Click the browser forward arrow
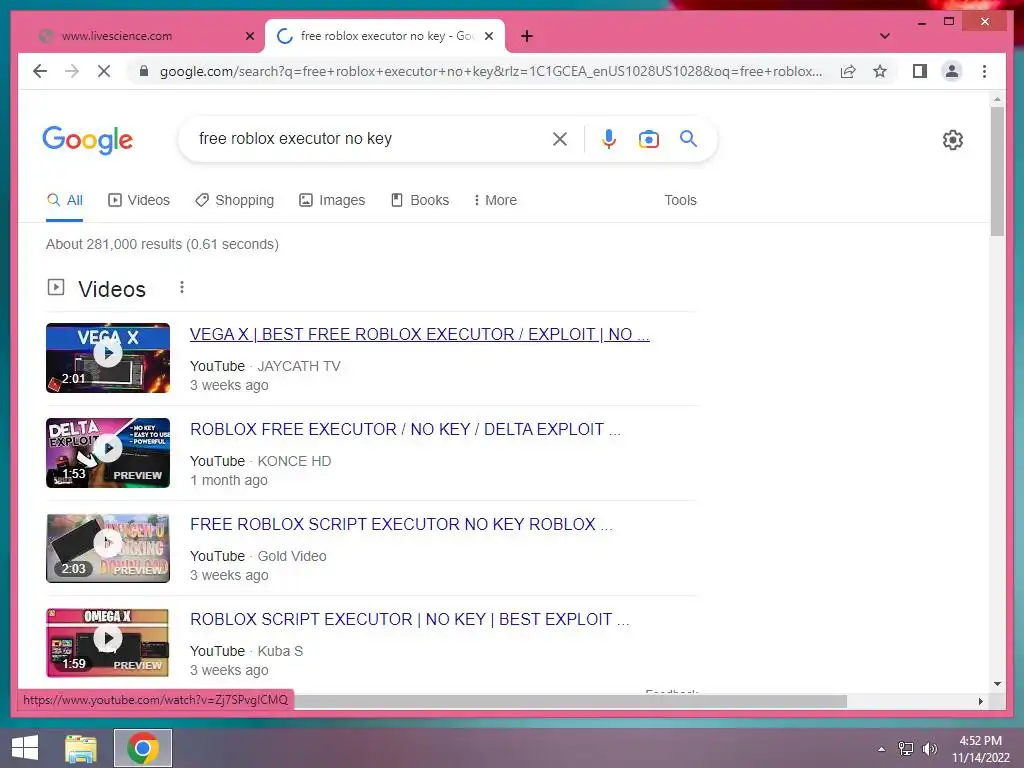The image size is (1024, 768). coord(72,71)
